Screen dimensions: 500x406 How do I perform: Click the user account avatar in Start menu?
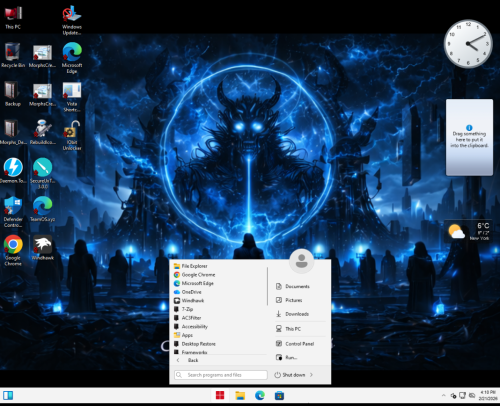click(301, 261)
